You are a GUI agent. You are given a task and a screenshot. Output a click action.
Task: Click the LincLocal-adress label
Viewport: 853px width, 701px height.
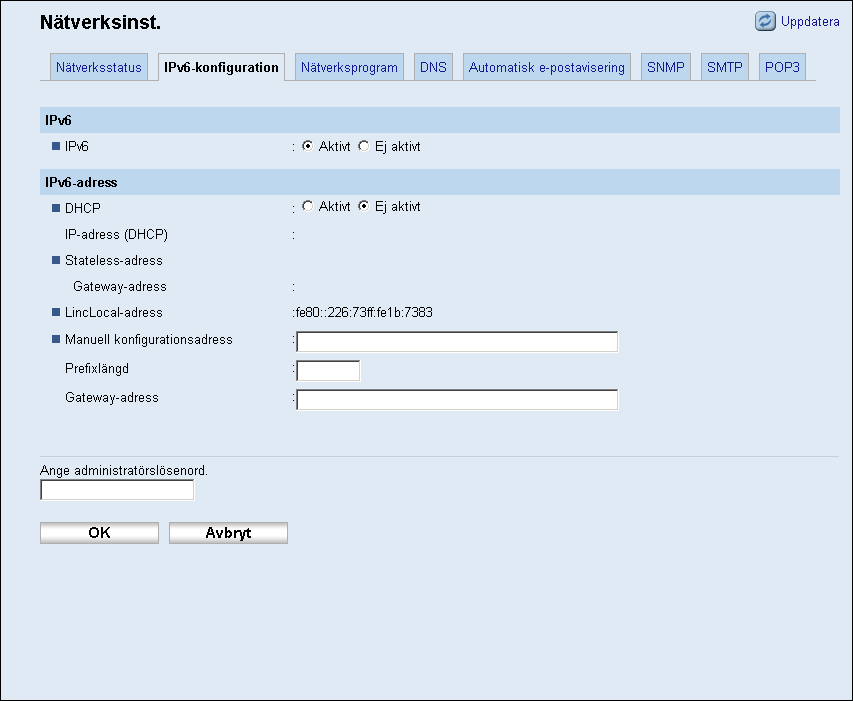click(114, 313)
